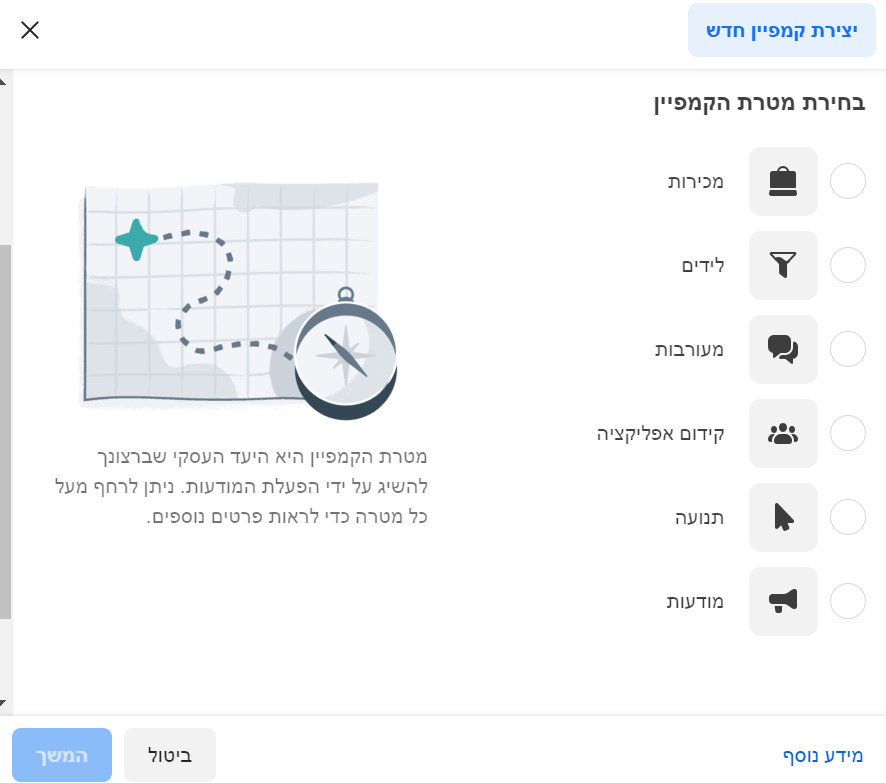Screen dimensions: 886x783
Task: Choose the קידום אפליקציה radio option
Action: click(848, 434)
